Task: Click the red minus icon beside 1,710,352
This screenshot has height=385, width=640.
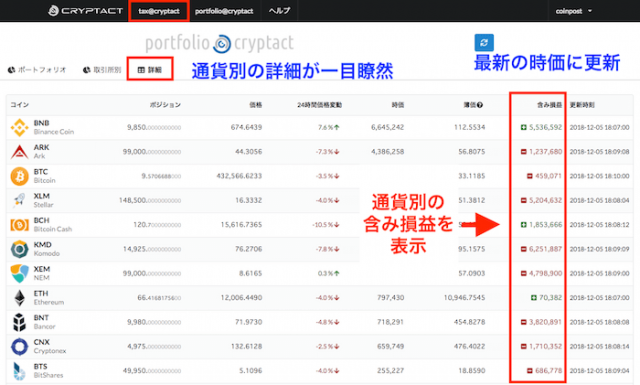Action: pos(524,346)
